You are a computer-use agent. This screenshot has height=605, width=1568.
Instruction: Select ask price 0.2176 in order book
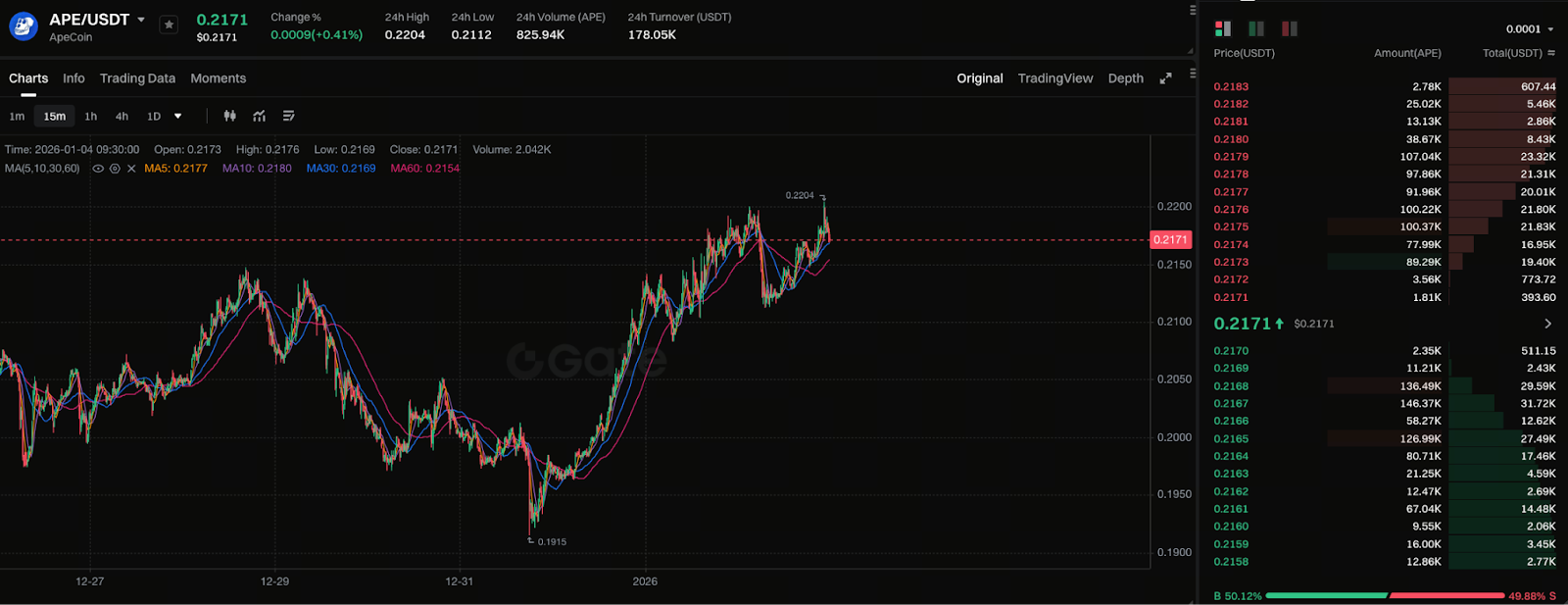click(x=1231, y=209)
